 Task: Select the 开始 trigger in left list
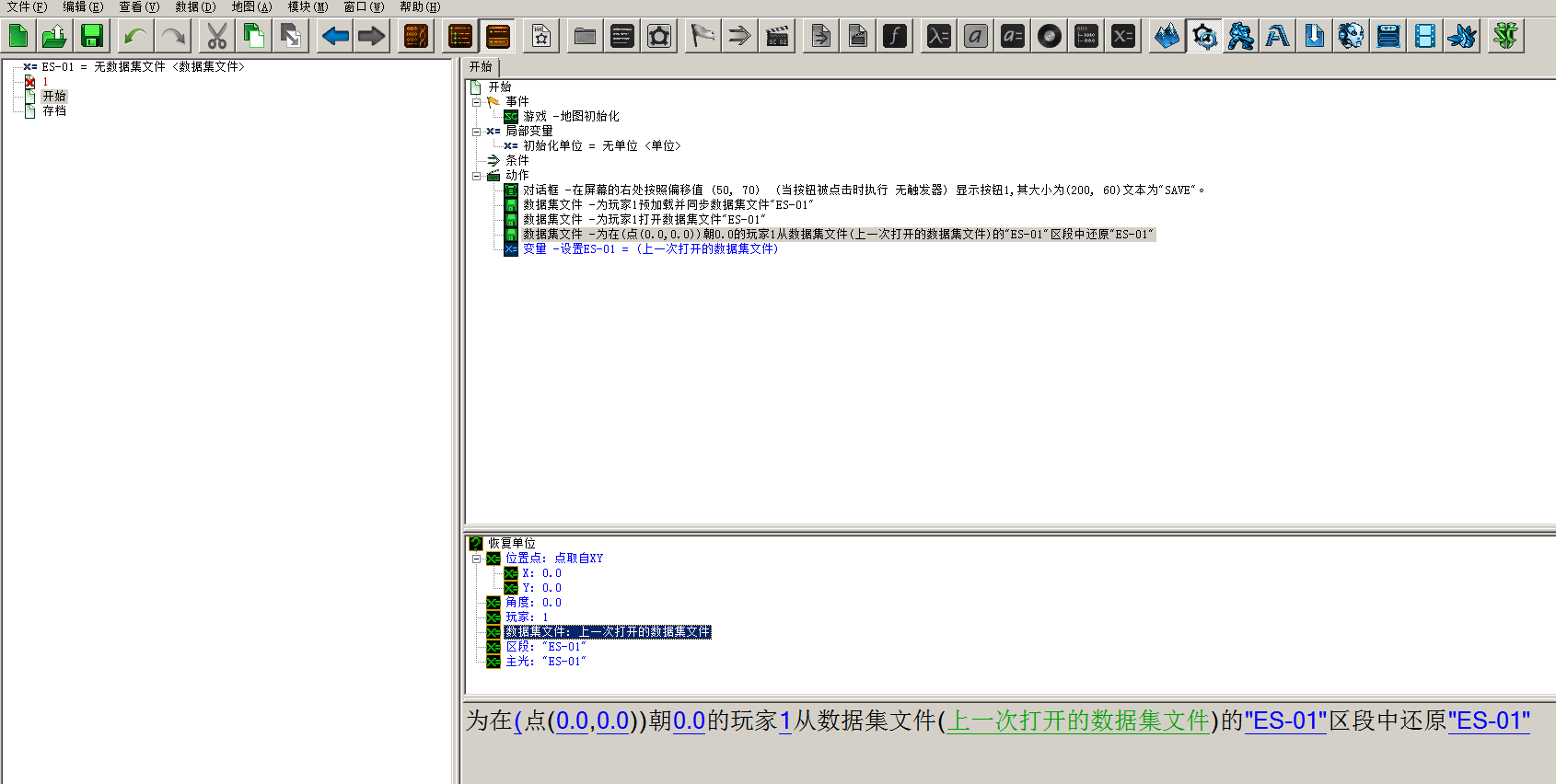54,97
